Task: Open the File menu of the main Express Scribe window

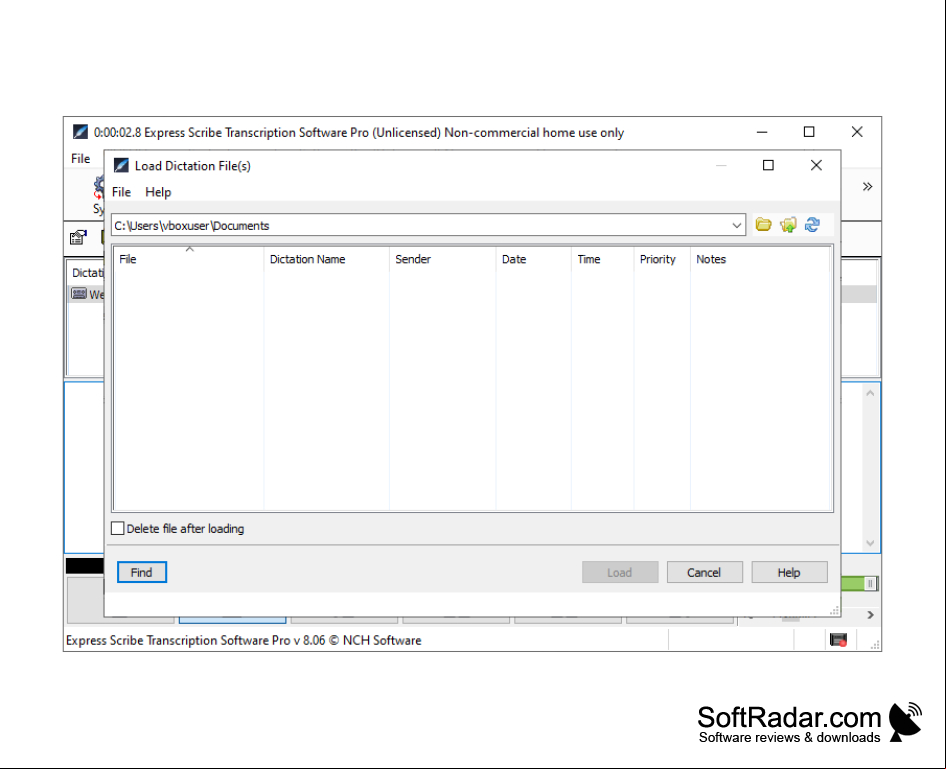Action: coord(80,159)
